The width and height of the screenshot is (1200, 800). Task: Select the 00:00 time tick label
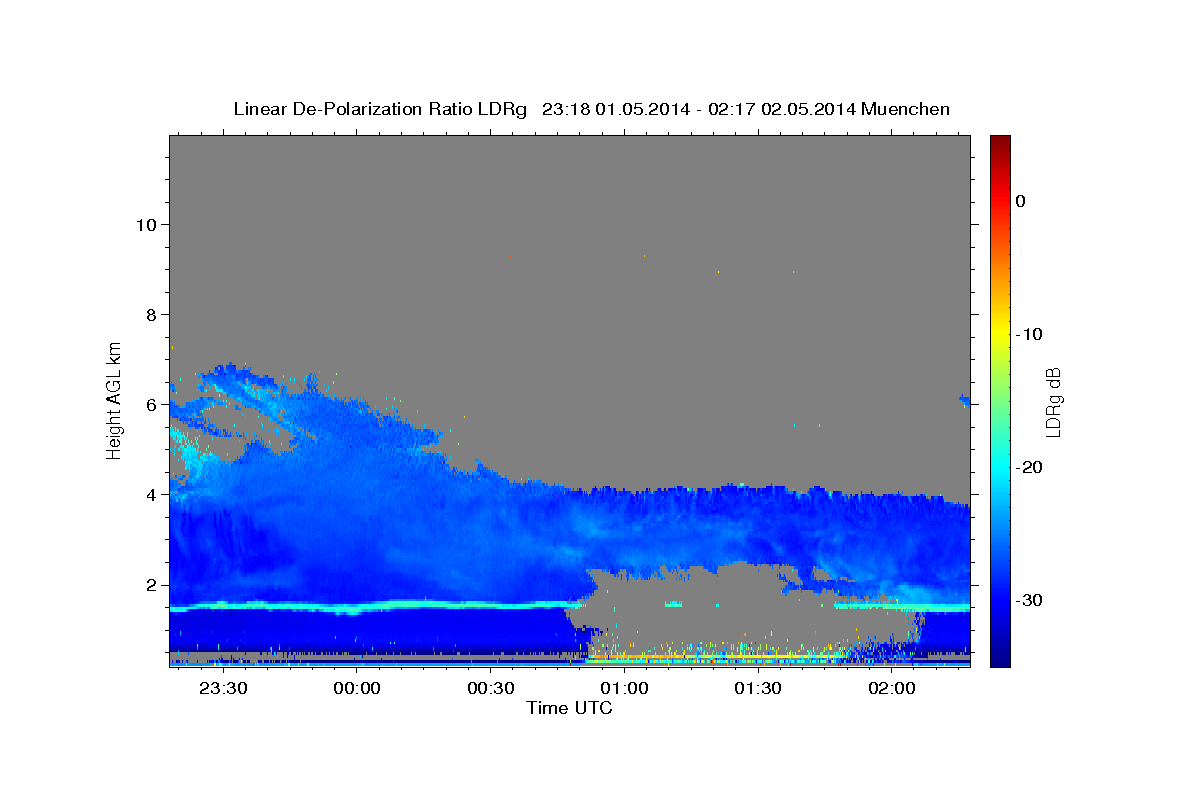point(357,688)
